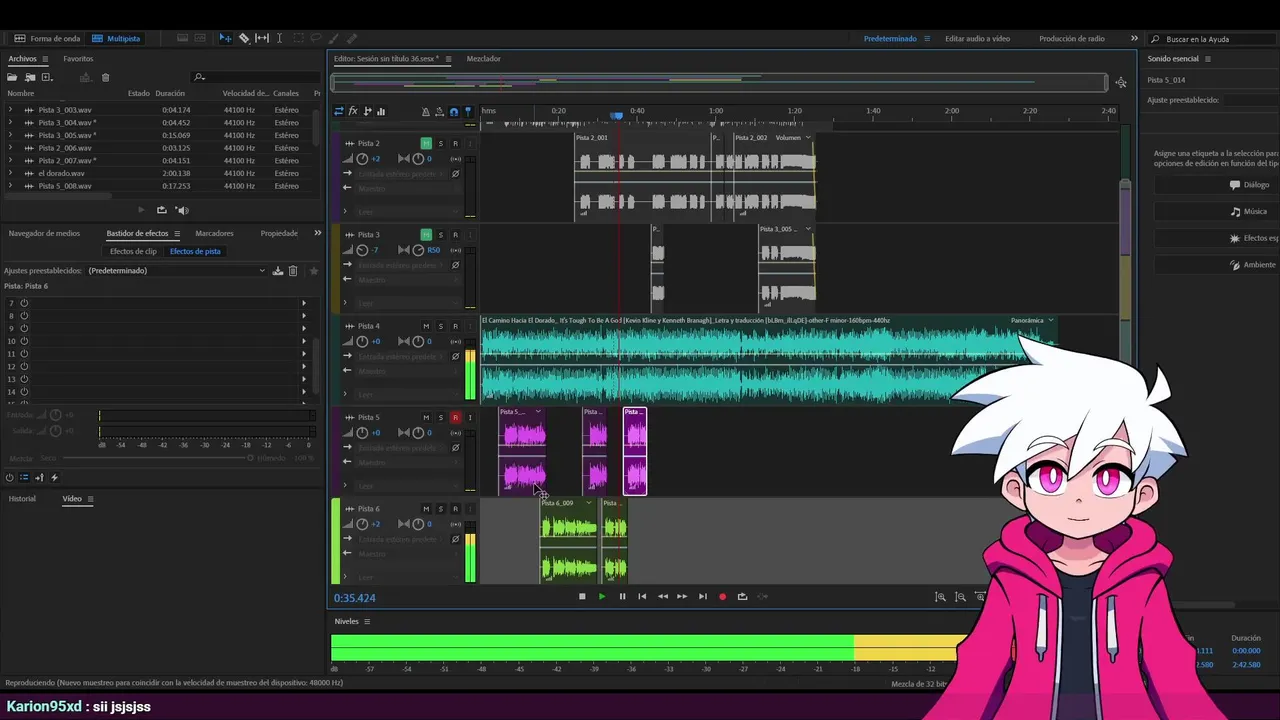This screenshot has width=1280, height=720.
Task: Toggle Solo on Pista 6
Action: tap(440, 509)
